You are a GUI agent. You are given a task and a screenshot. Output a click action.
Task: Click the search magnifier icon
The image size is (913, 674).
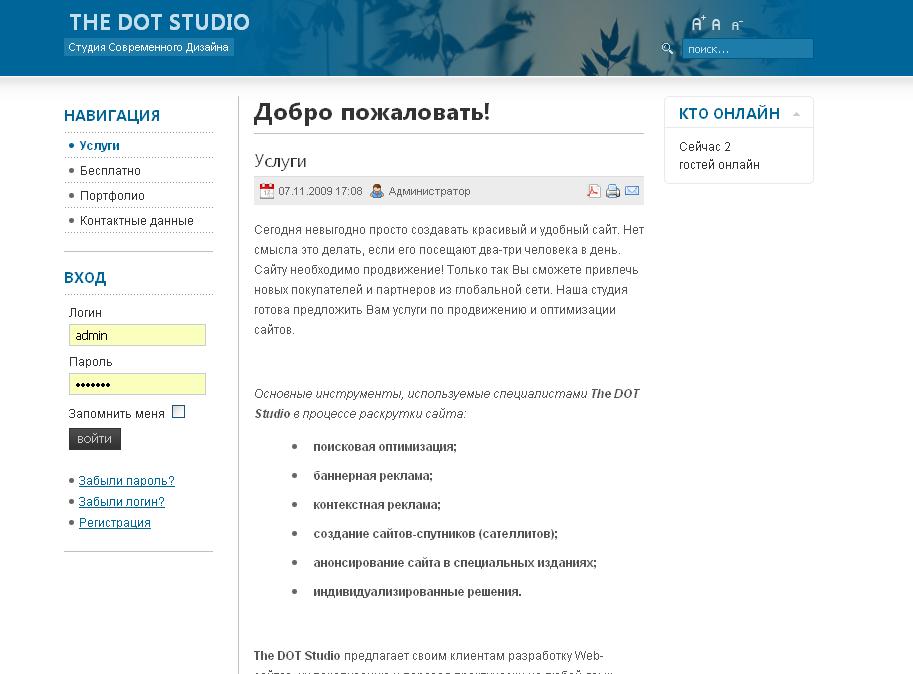point(668,46)
